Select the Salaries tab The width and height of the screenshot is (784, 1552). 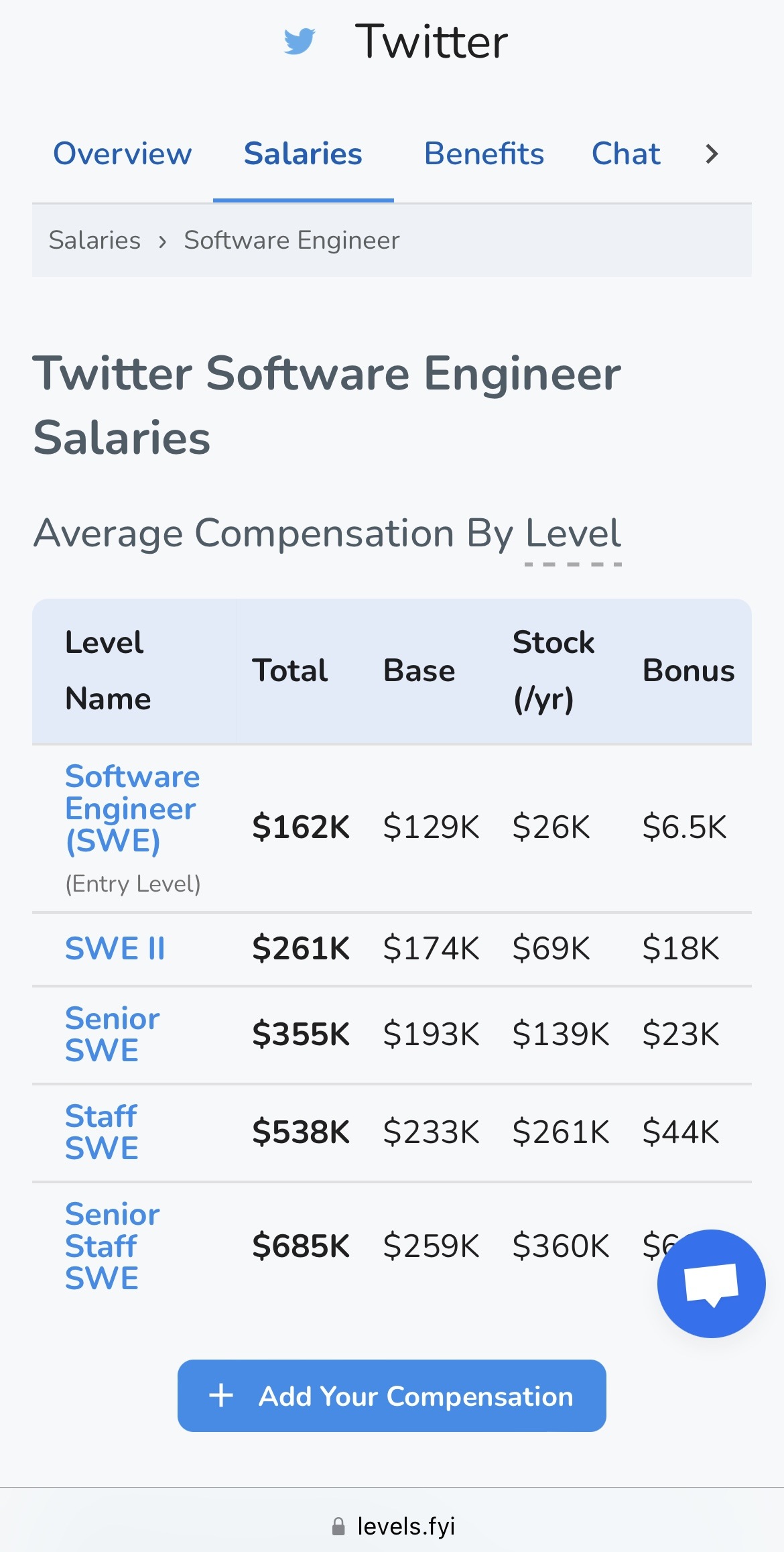[303, 154]
